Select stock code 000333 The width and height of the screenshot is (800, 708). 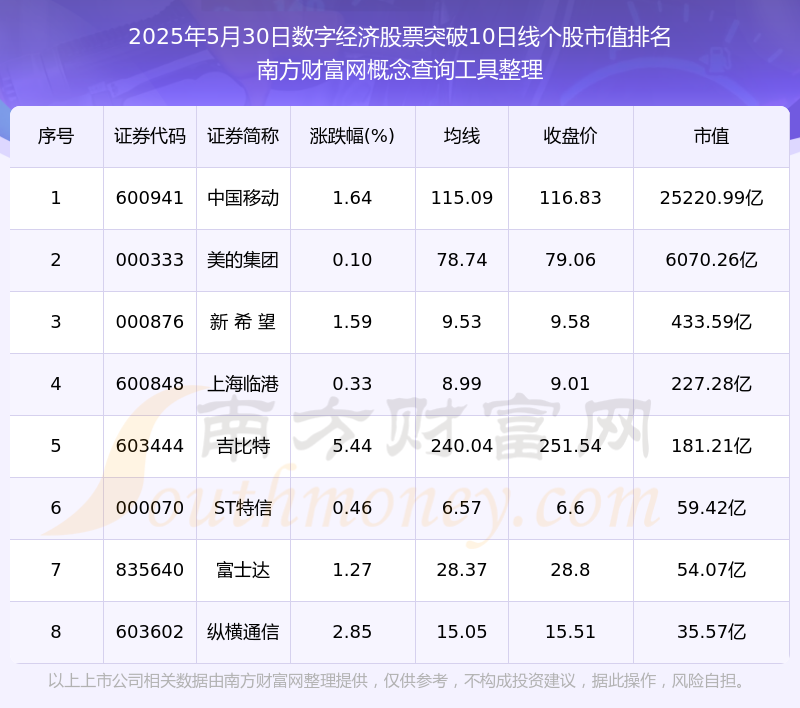click(149, 260)
